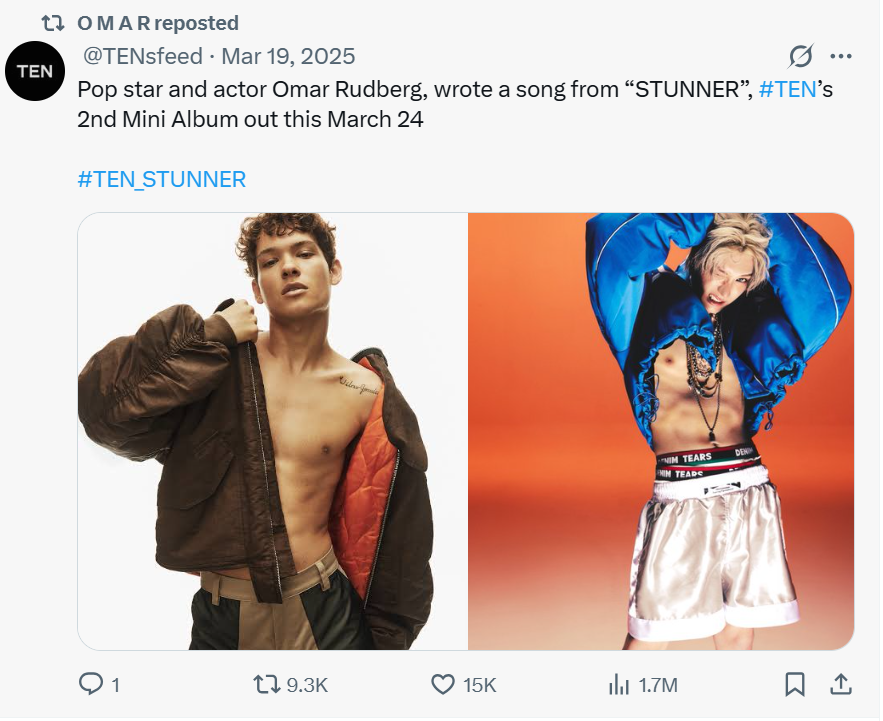Click the Grok circle-slash icon
883x721 pixels.
[x=800, y=56]
